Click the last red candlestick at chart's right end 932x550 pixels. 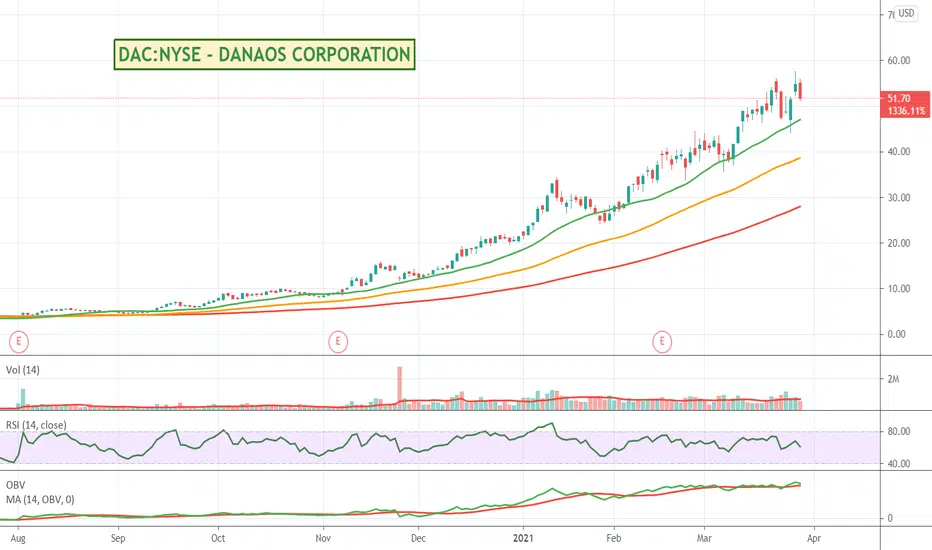[x=801, y=90]
